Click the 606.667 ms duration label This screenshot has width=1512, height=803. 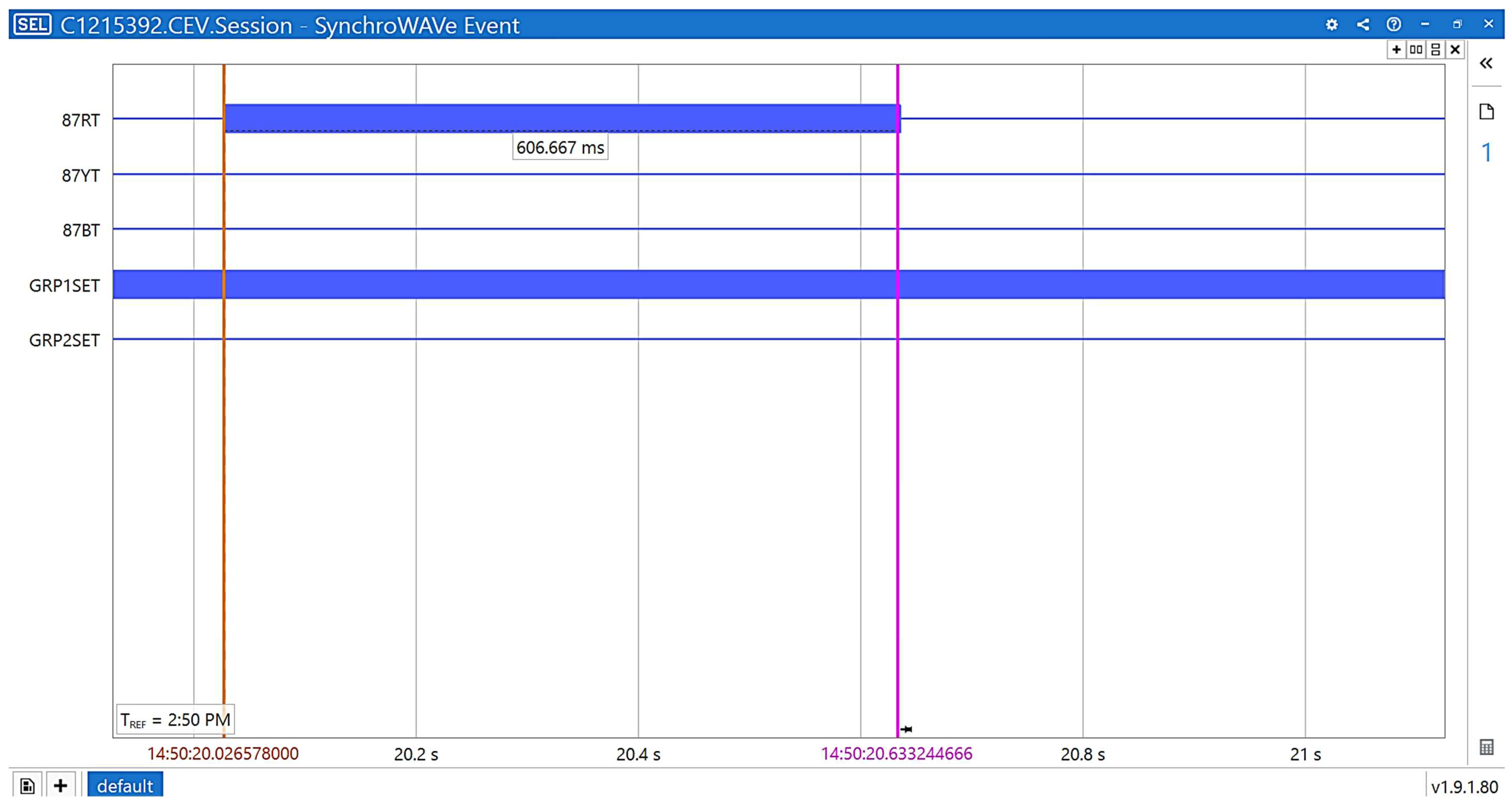point(560,147)
